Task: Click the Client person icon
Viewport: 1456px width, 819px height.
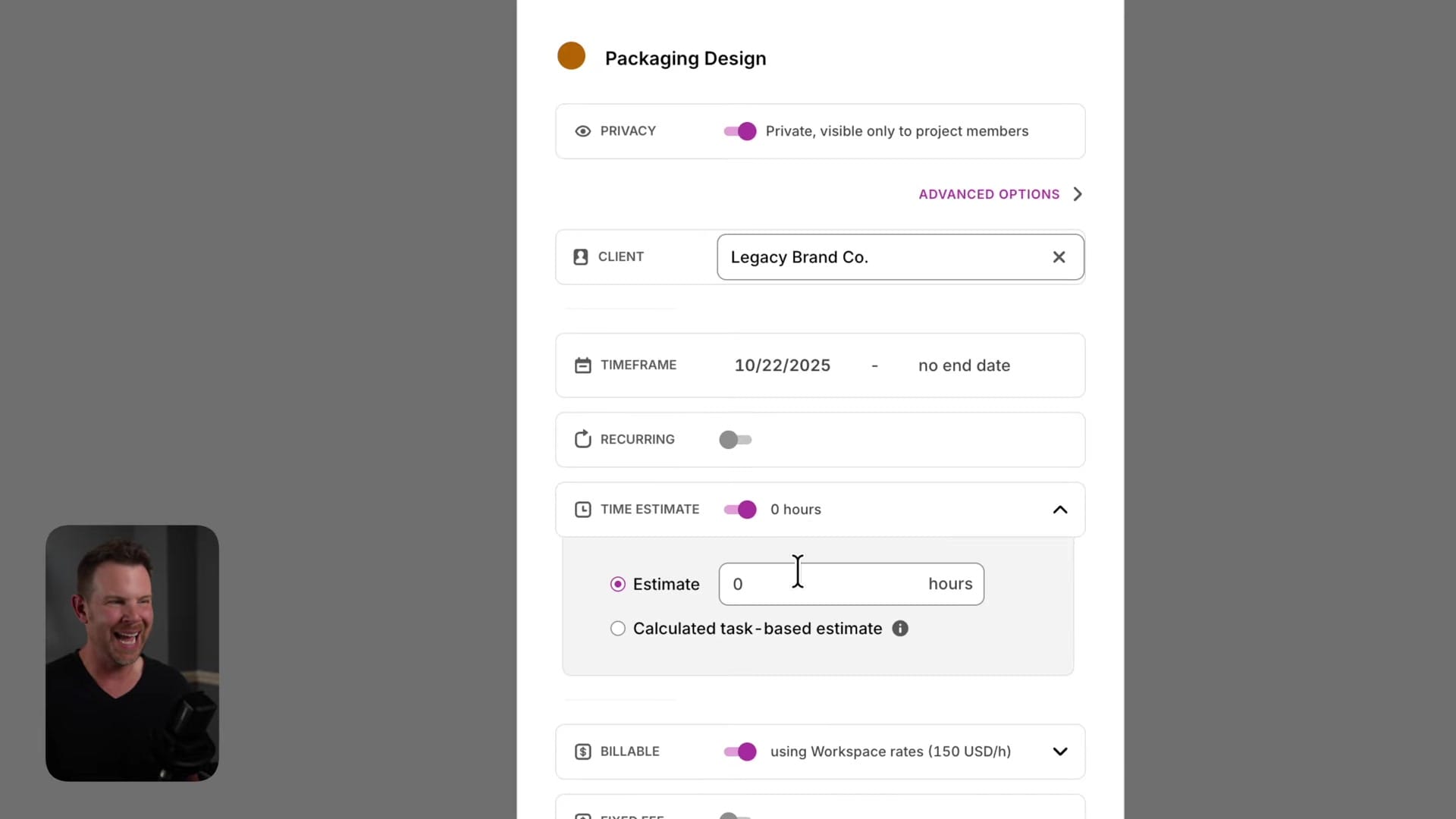Action: pos(581,257)
